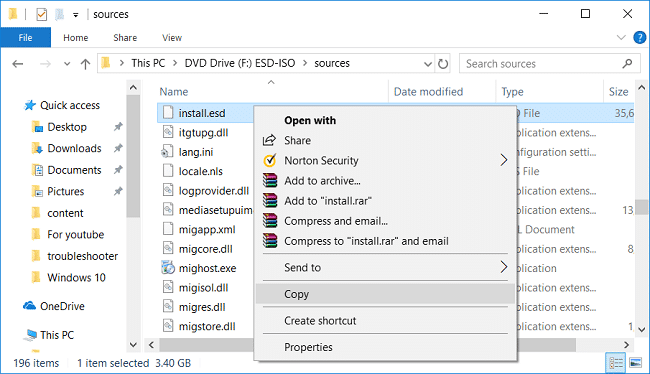Expand the ribbon with the chevron

621,38
